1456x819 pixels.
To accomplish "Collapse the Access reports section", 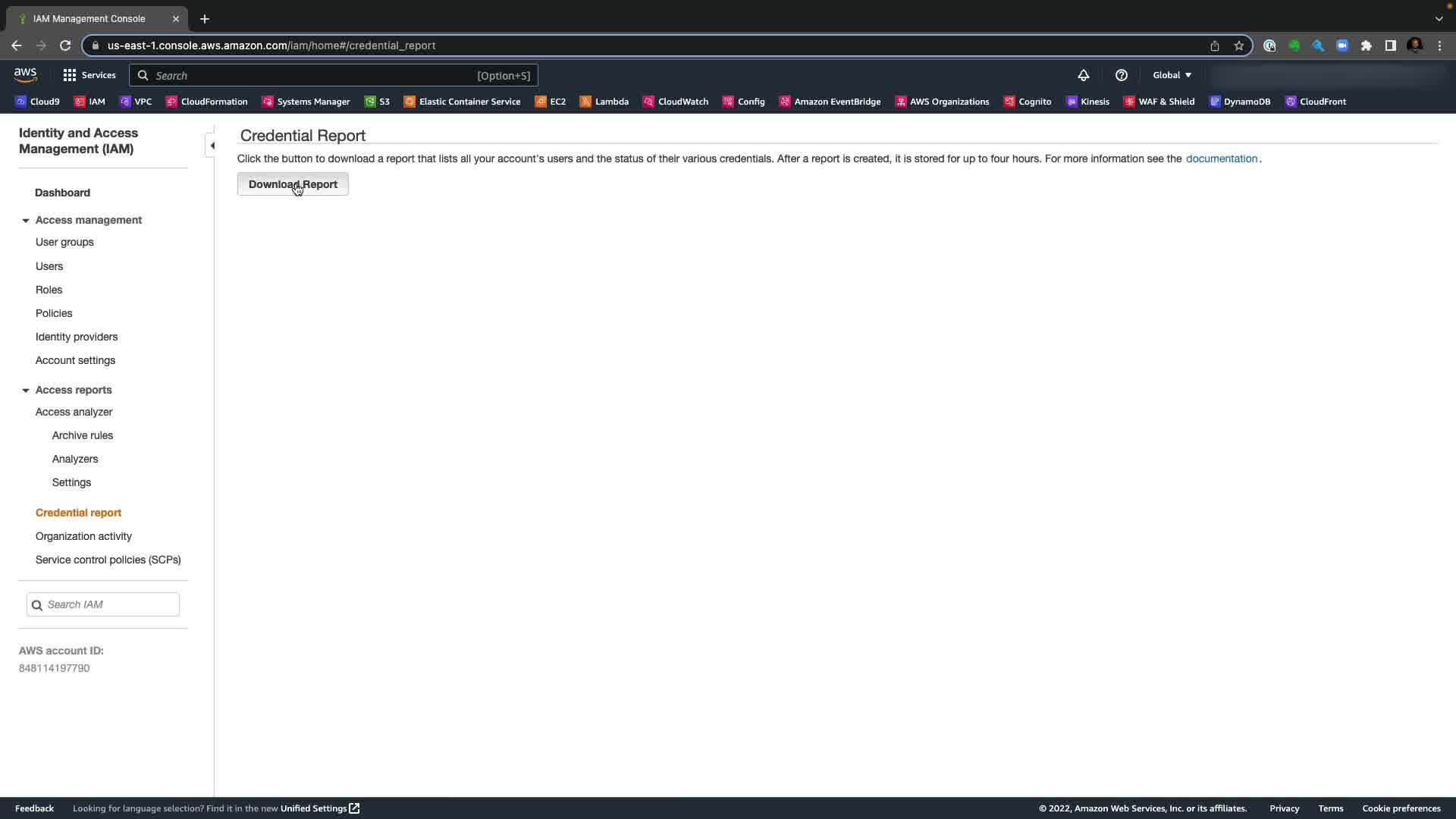I will coord(26,391).
